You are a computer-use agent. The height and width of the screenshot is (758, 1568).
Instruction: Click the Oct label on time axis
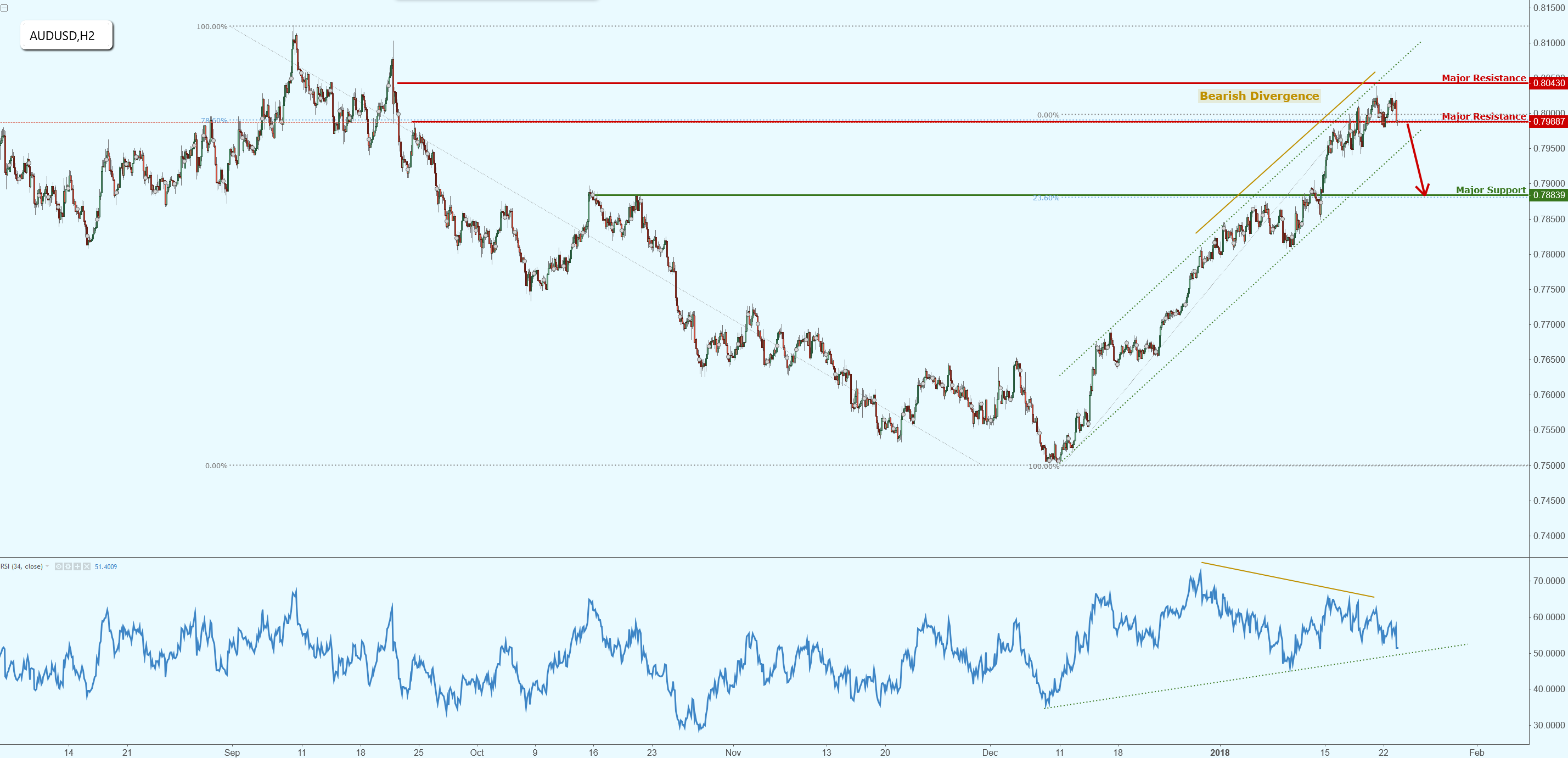pos(476,753)
